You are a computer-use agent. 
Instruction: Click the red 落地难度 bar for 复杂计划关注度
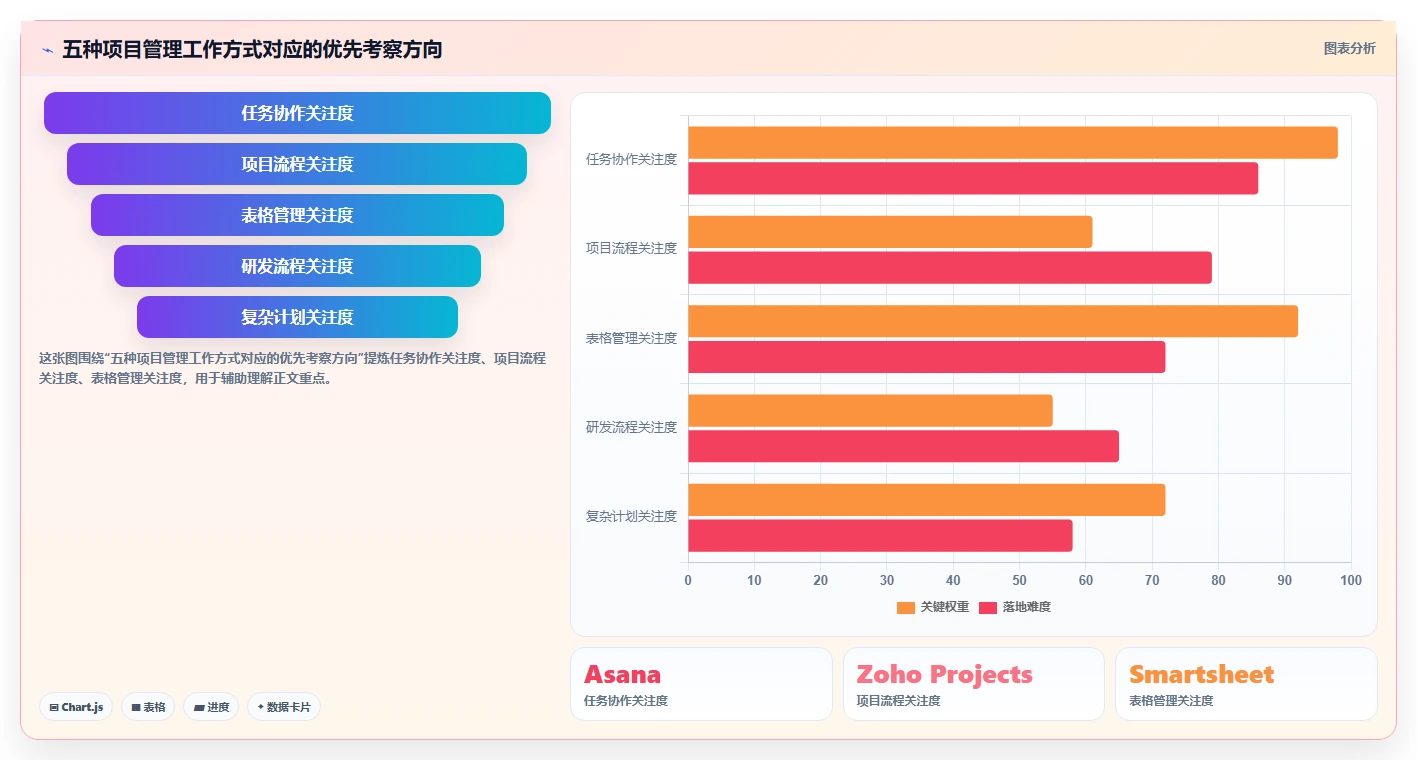point(880,536)
